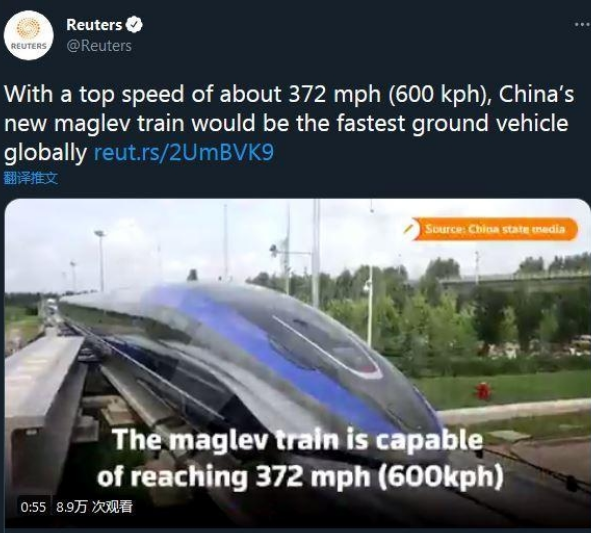
Task: Play the maglev train video
Action: 297,363
